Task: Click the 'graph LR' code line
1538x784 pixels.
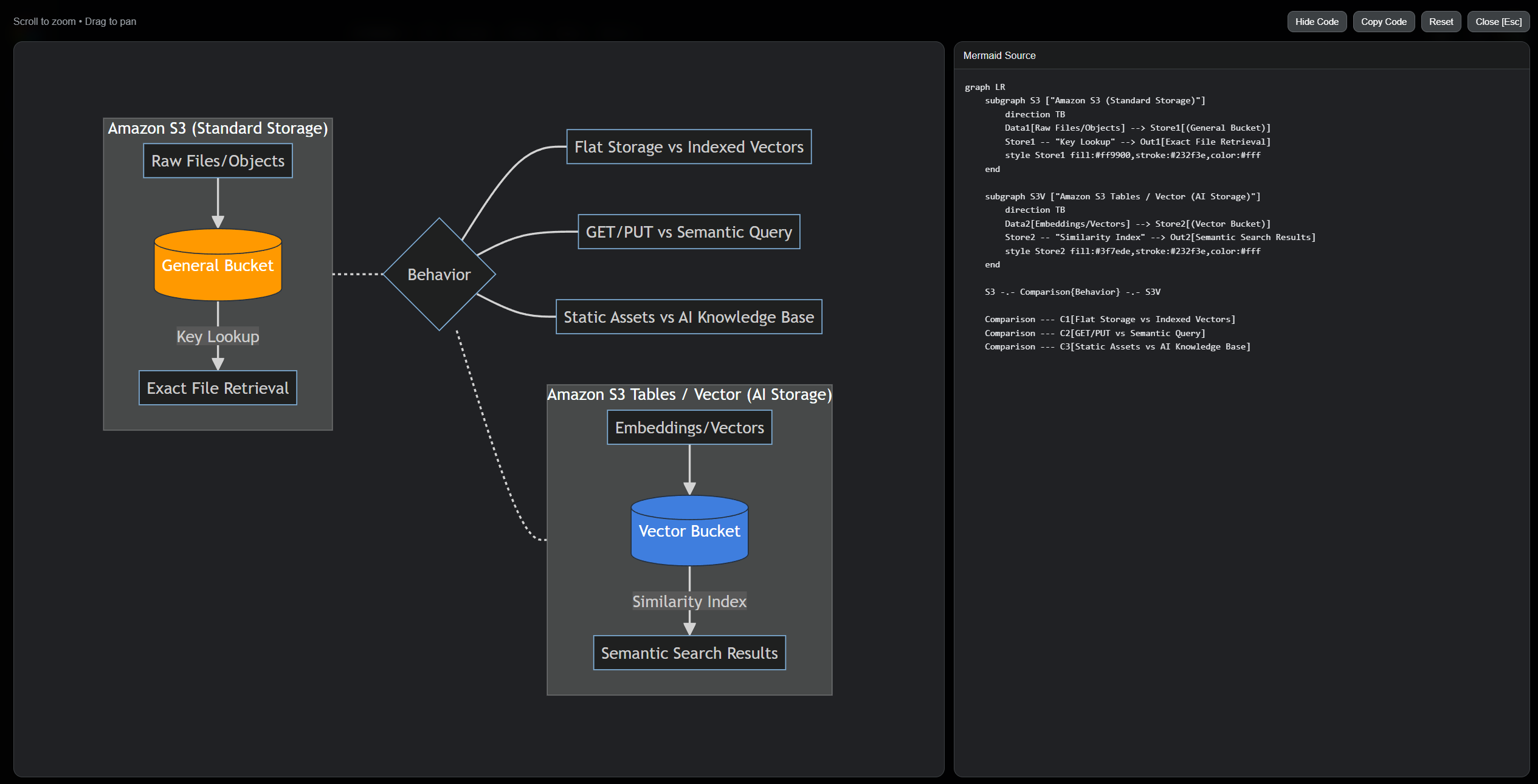Action: pos(985,87)
